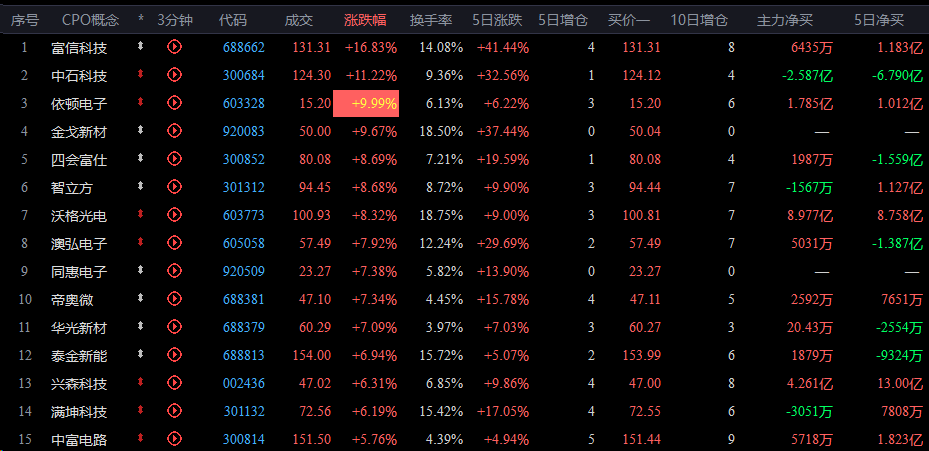
Task: Sort by the 换手率 column header
Action: coord(431,20)
